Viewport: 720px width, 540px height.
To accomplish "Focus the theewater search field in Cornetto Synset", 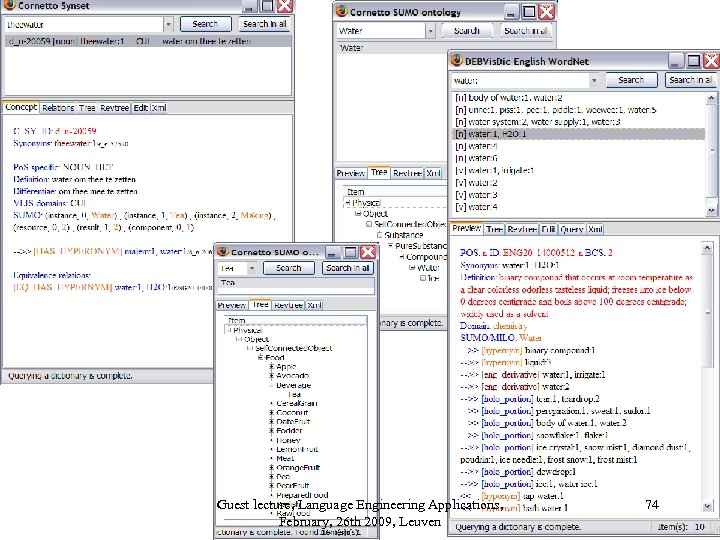I will (84, 24).
